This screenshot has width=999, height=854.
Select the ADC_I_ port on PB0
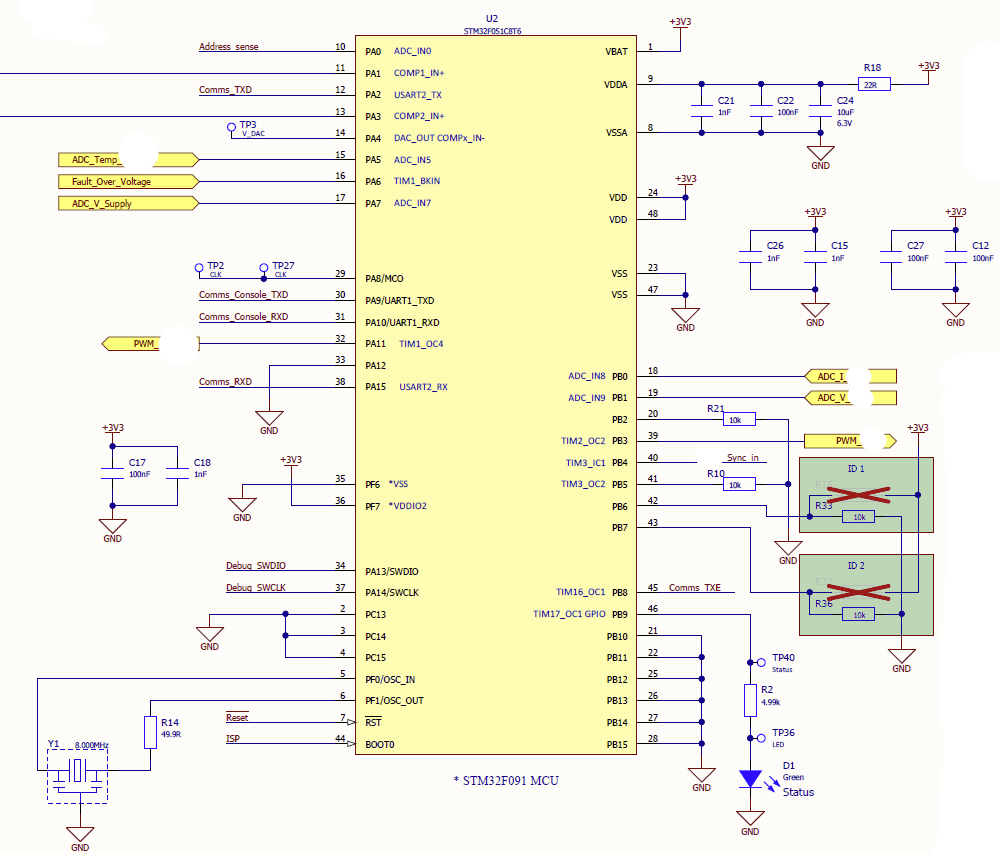tap(851, 377)
